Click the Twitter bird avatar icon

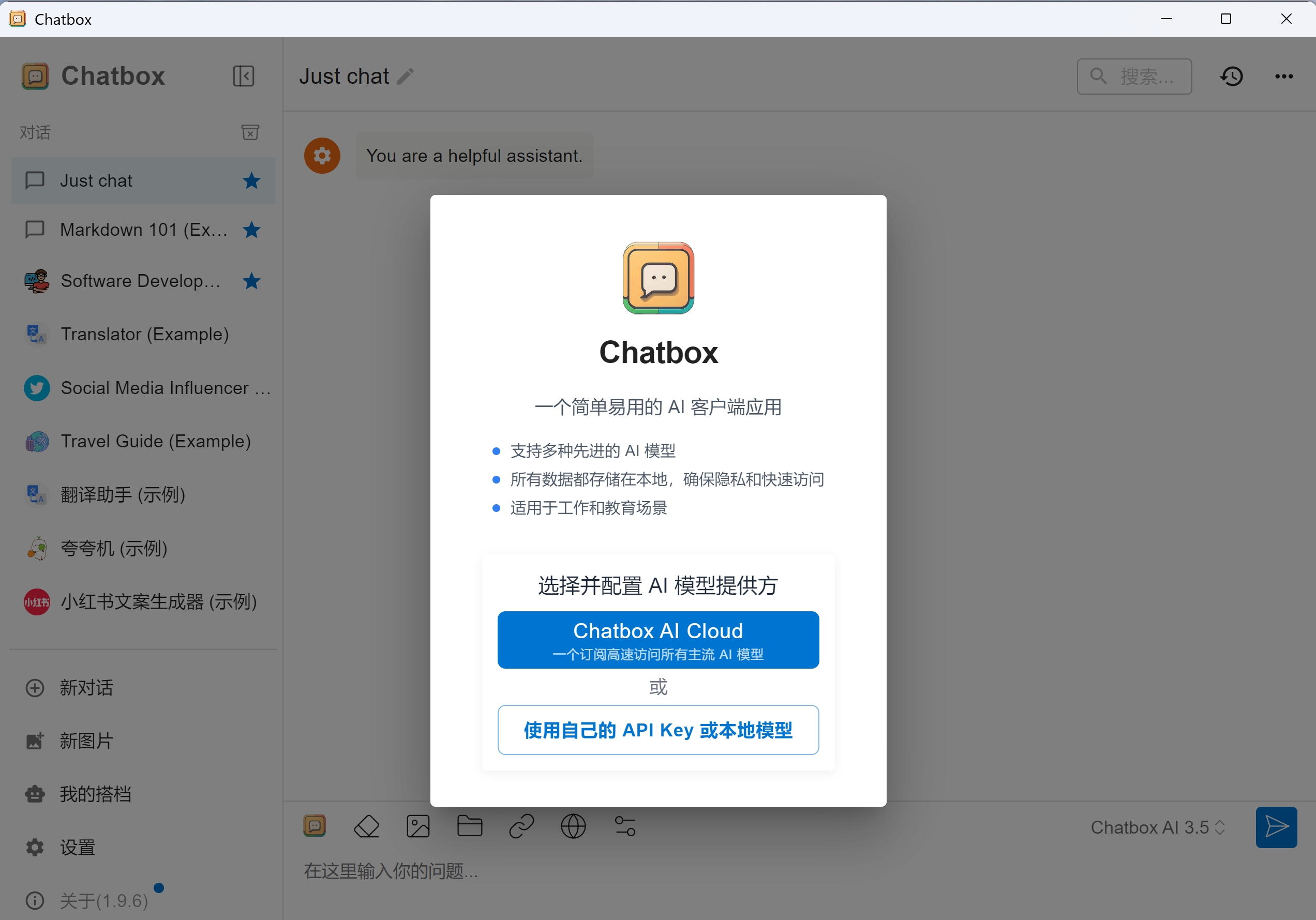tap(37, 388)
